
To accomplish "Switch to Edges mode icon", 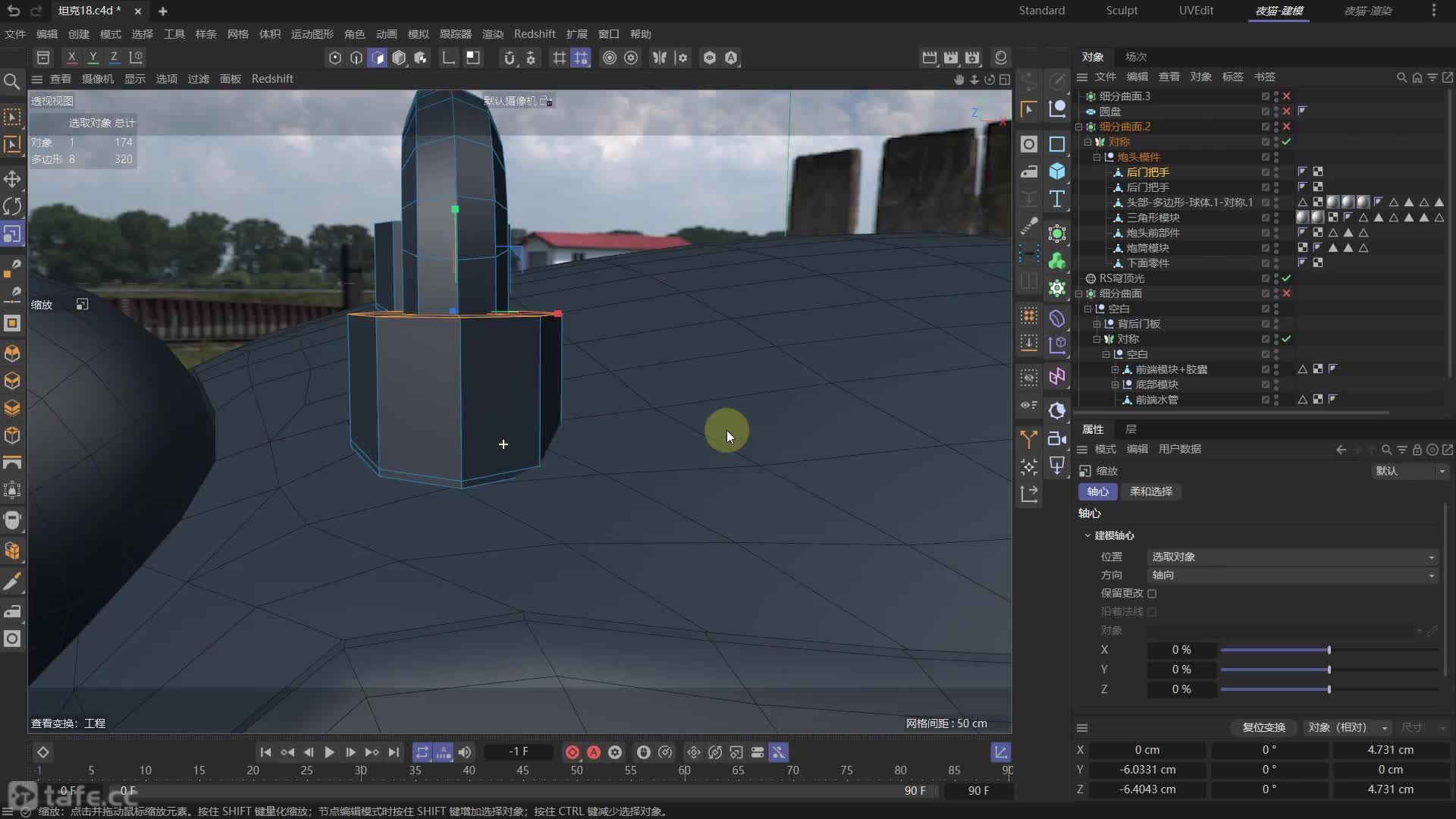I will pos(356,58).
